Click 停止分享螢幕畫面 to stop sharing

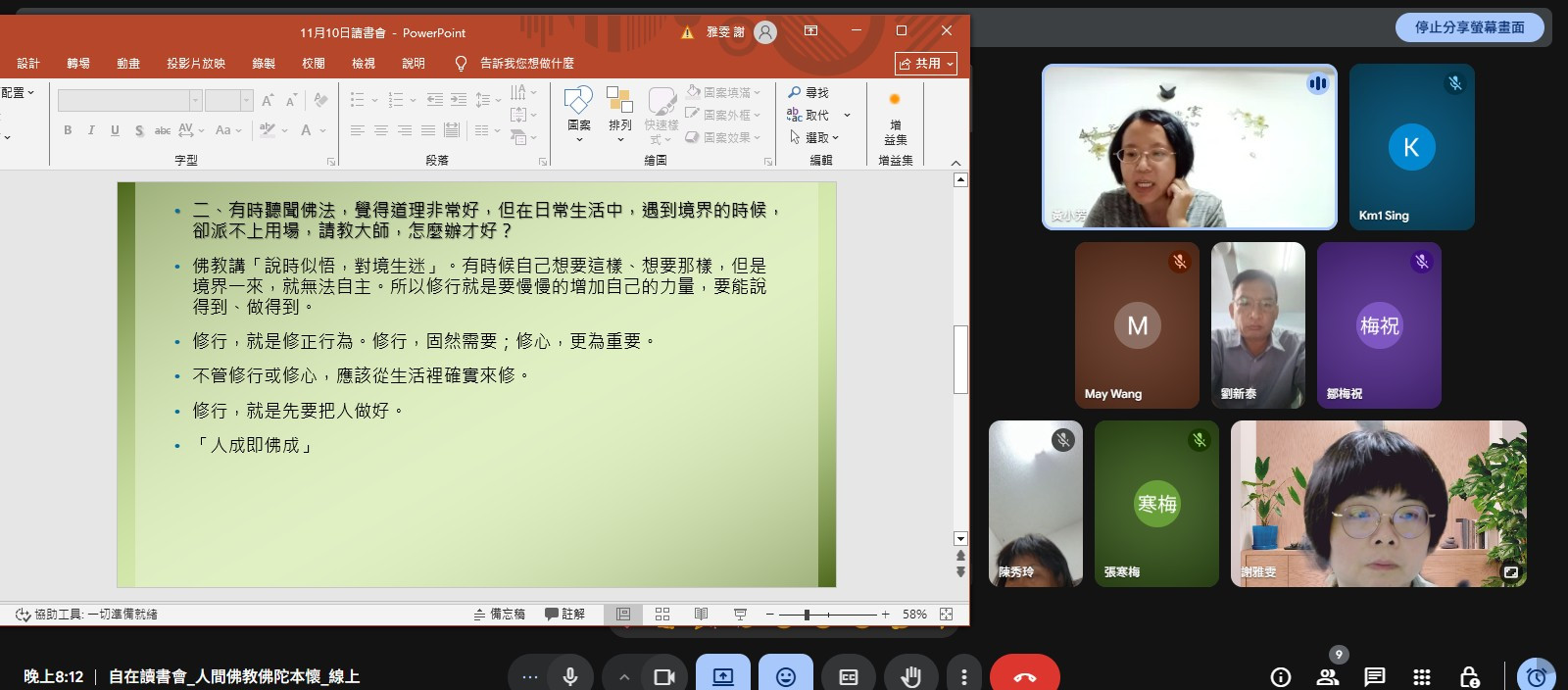[x=1469, y=27]
